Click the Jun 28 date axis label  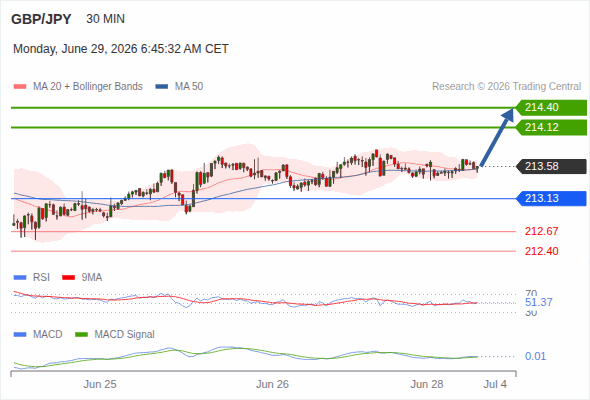click(x=427, y=384)
